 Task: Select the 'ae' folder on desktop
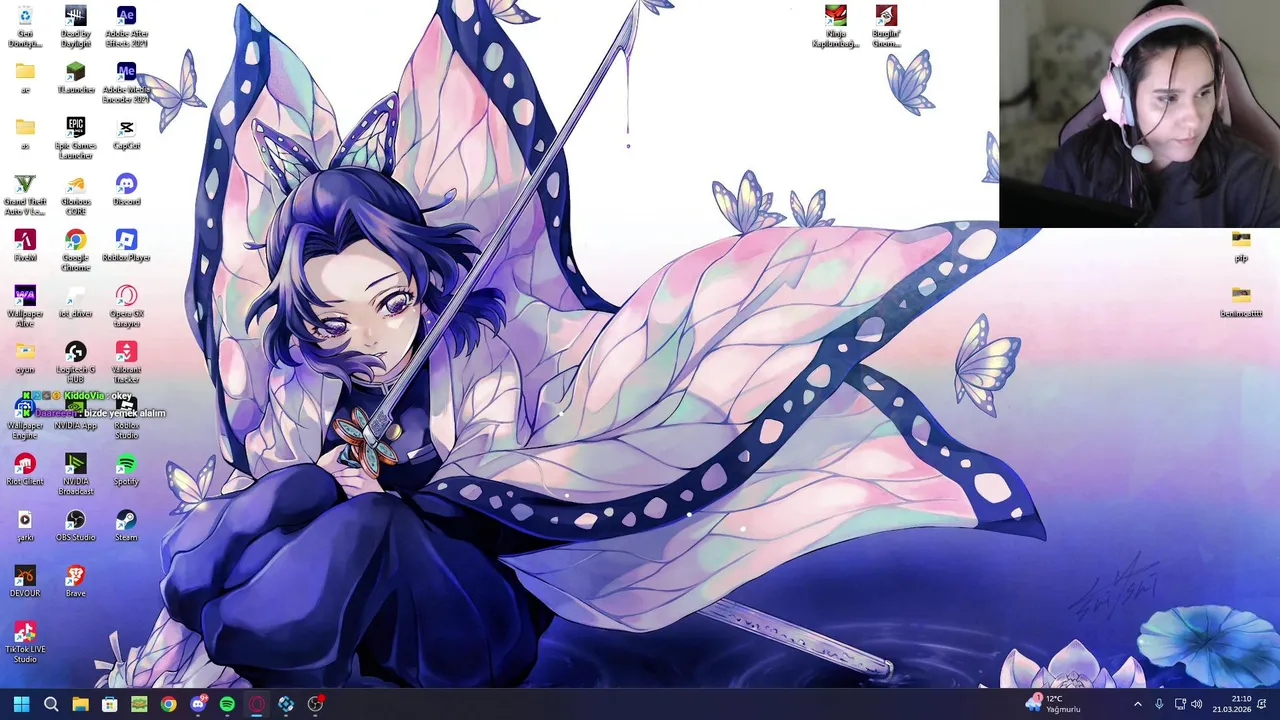25,78
